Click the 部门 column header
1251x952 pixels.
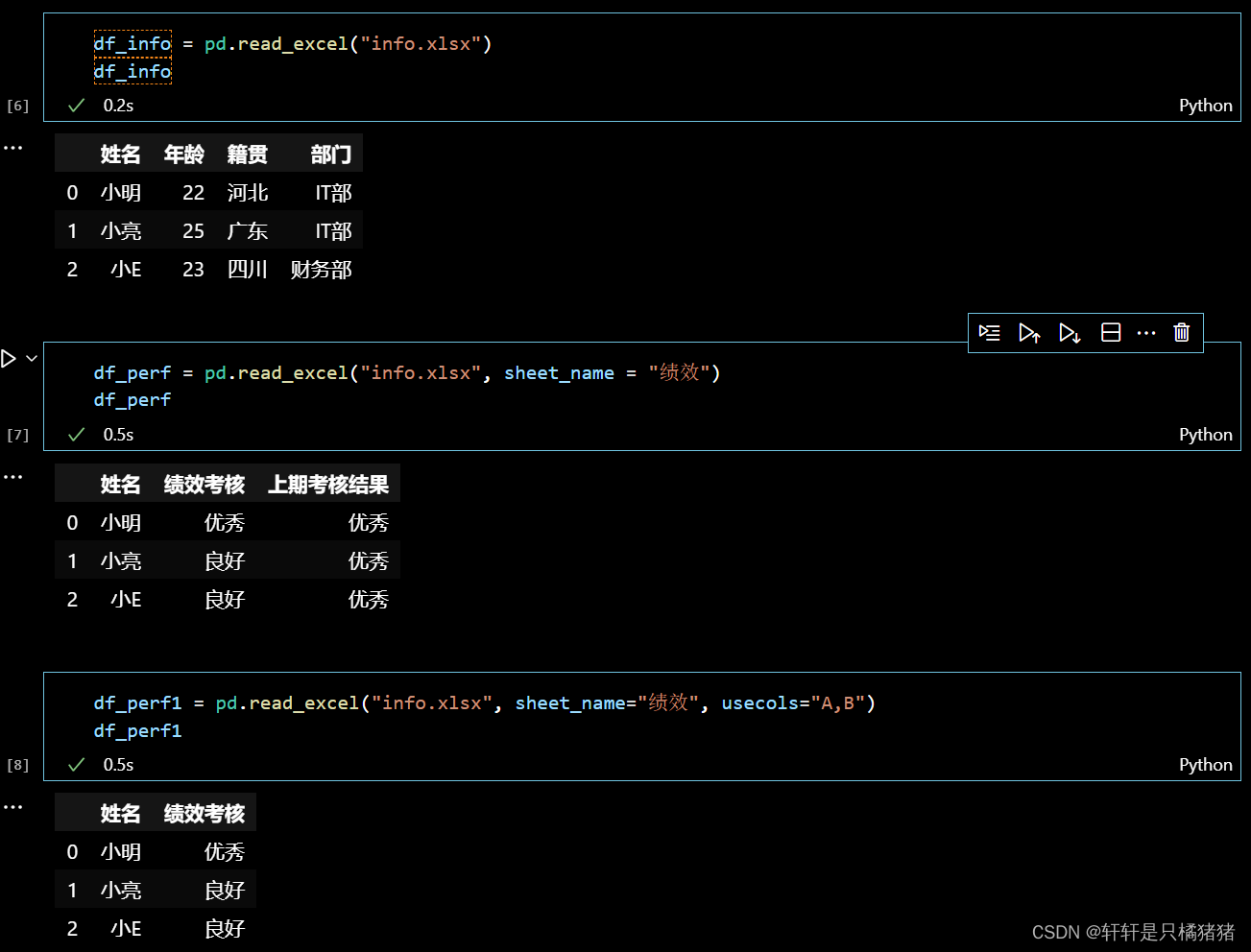point(331,155)
